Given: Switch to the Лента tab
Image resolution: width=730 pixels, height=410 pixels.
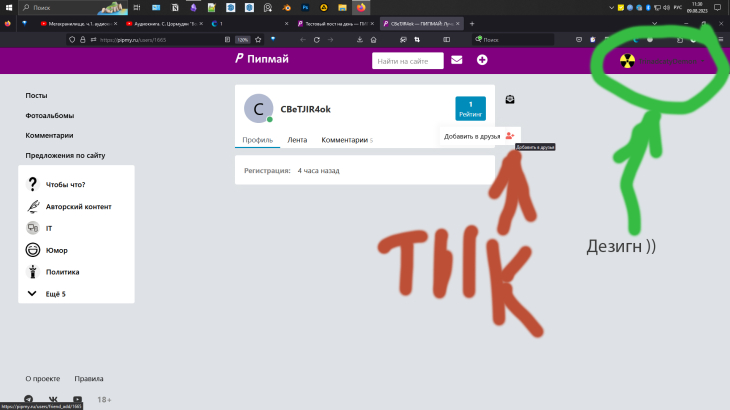Looking at the screenshot, I should (x=297, y=140).
